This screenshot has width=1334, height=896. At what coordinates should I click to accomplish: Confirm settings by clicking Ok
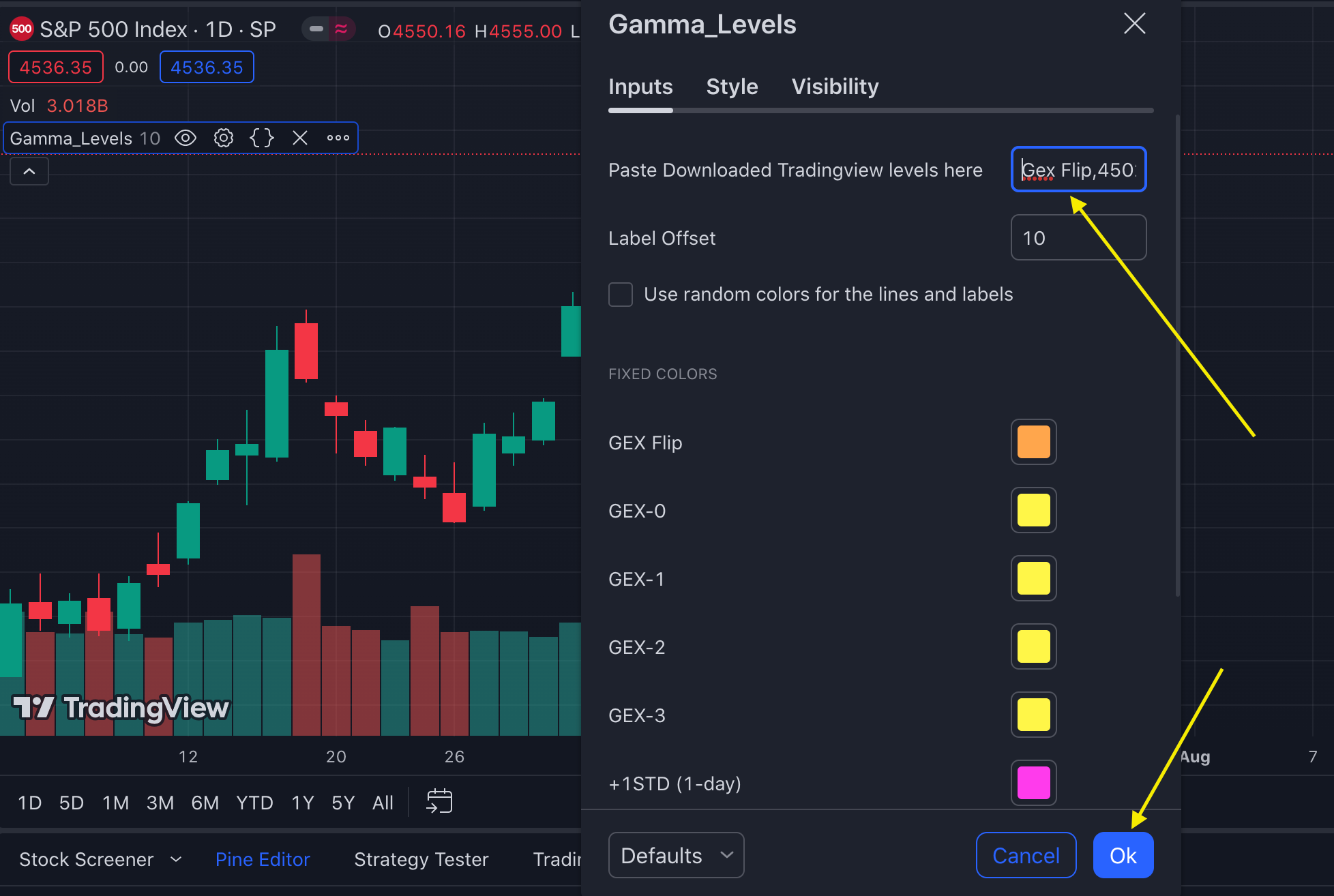click(x=1123, y=855)
